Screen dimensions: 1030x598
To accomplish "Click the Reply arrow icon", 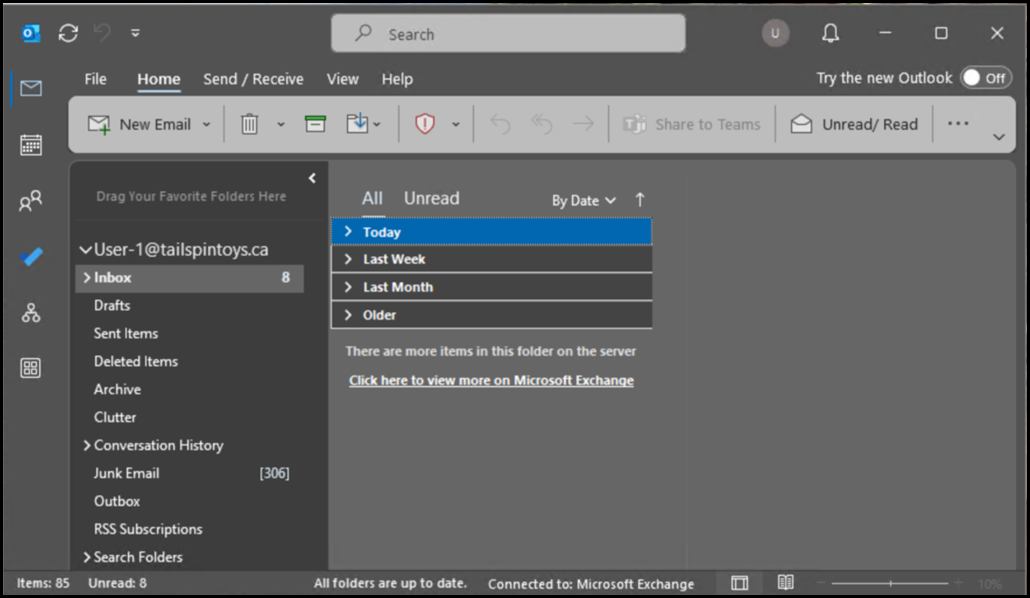I will point(500,124).
